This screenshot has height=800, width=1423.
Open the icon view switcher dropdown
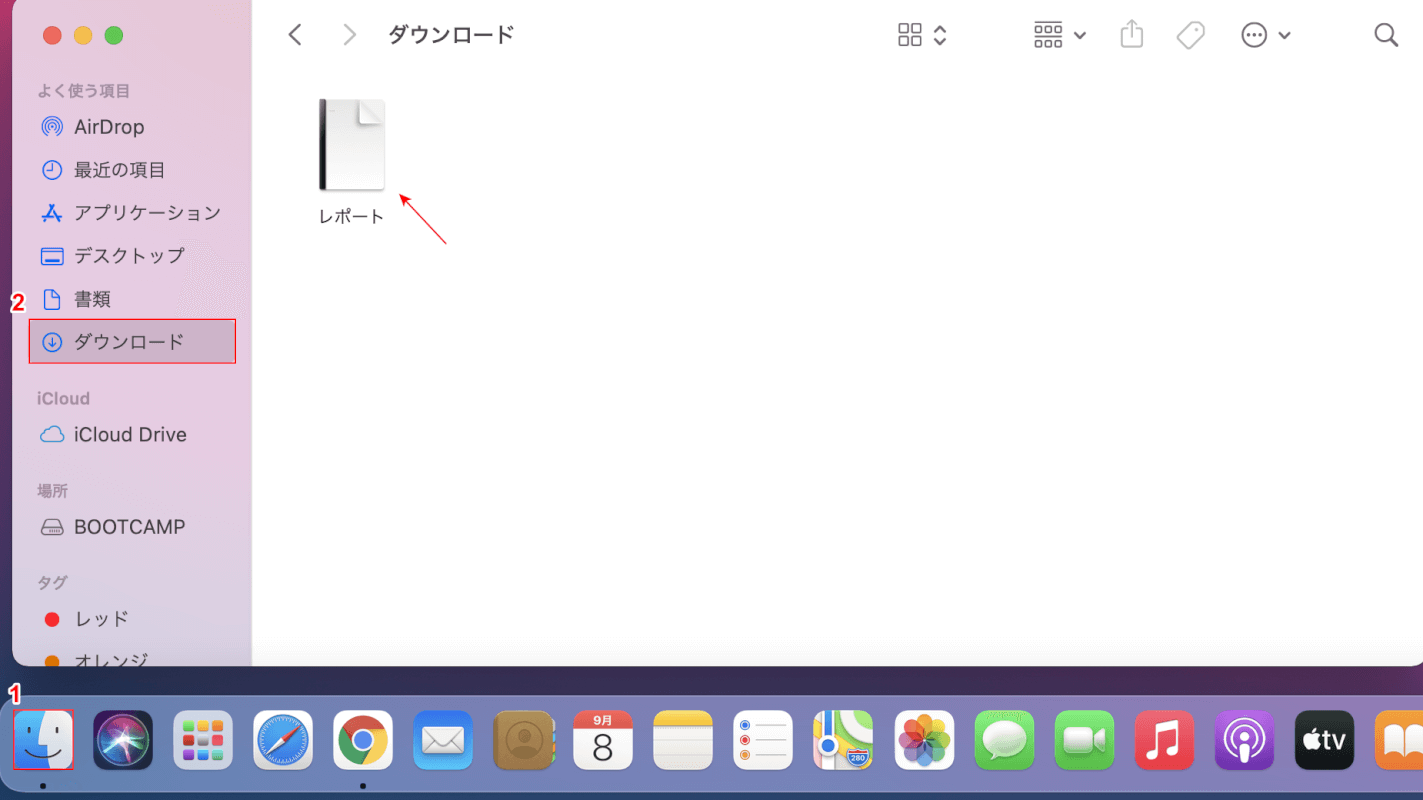point(922,35)
